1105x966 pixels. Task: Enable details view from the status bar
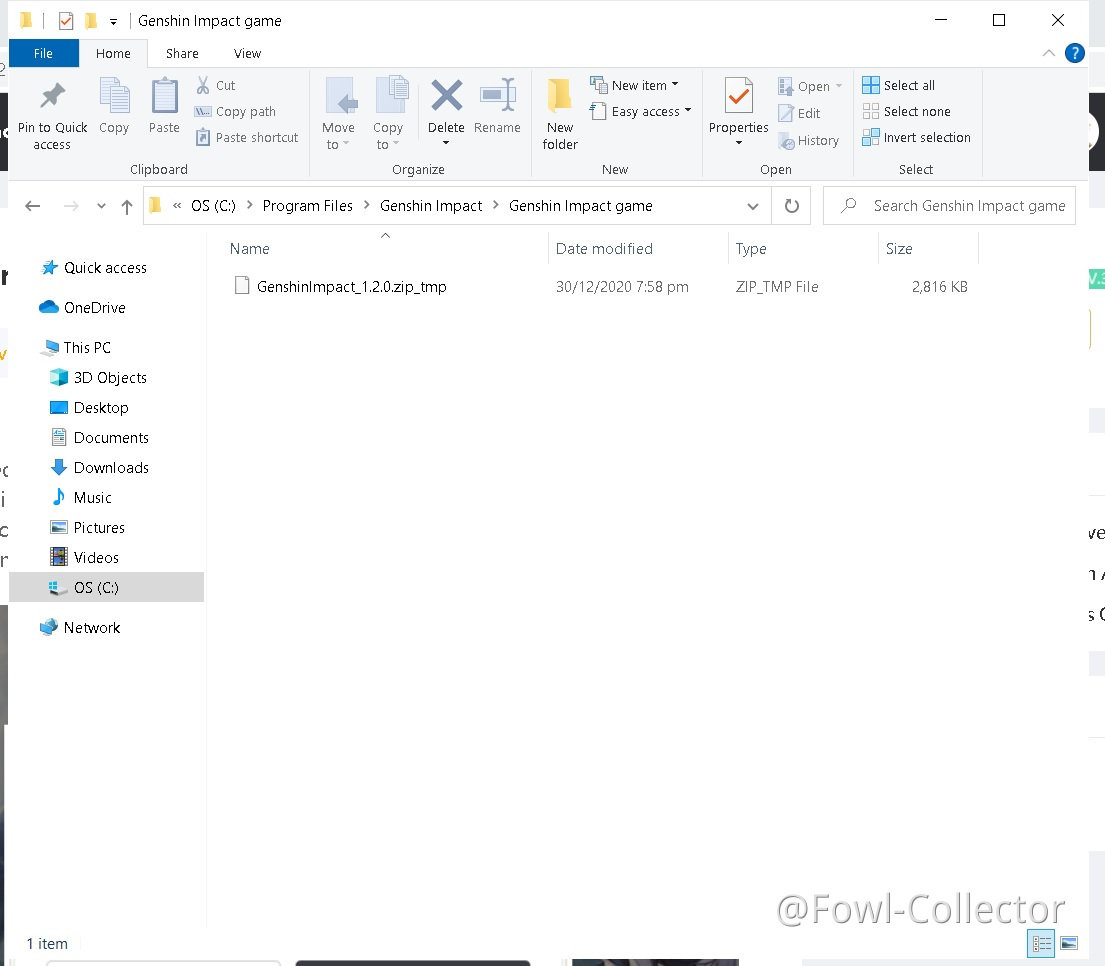(x=1040, y=943)
